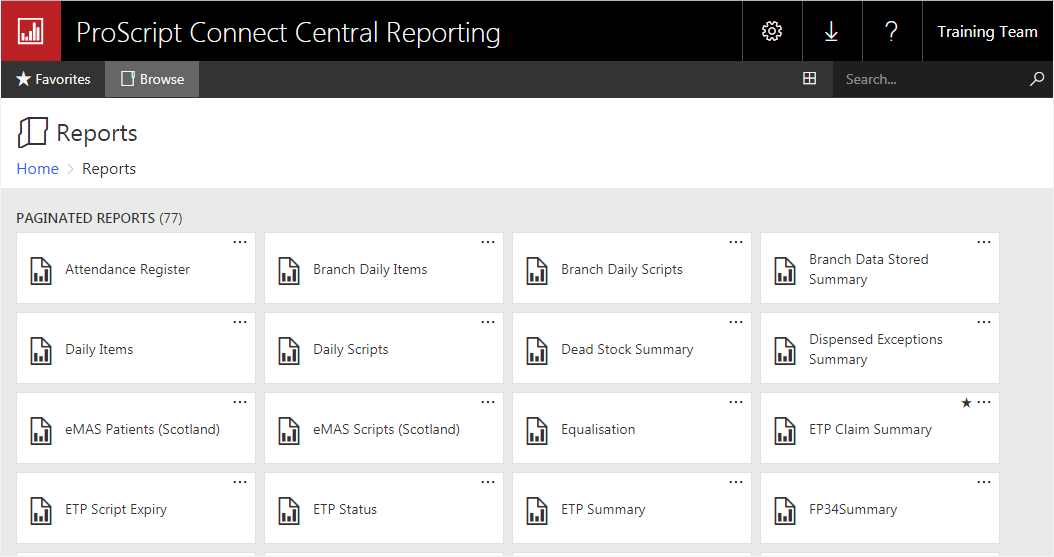Click the Daily Scripts report icon
The width and height of the screenshot is (1054, 557).
(x=289, y=351)
